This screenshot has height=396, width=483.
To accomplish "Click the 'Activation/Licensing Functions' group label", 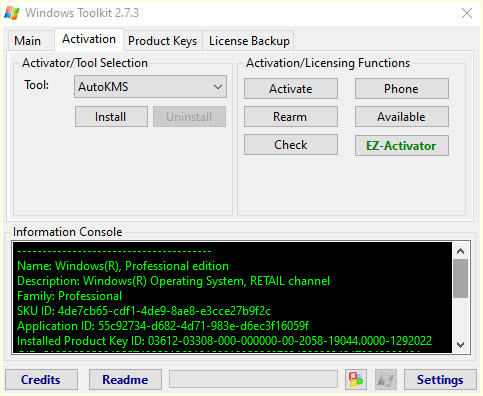I will pos(328,63).
